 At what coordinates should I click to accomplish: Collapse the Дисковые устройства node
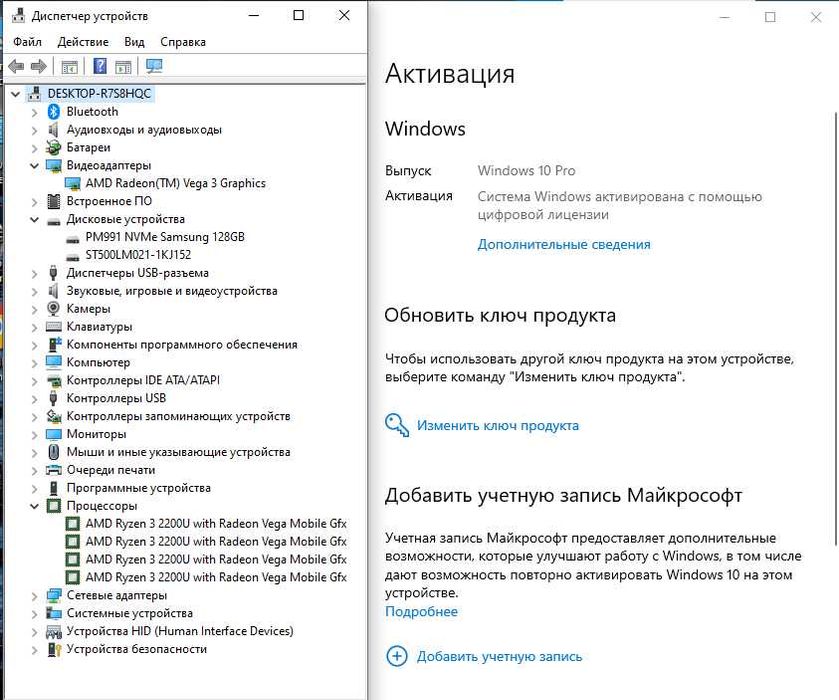coord(35,219)
